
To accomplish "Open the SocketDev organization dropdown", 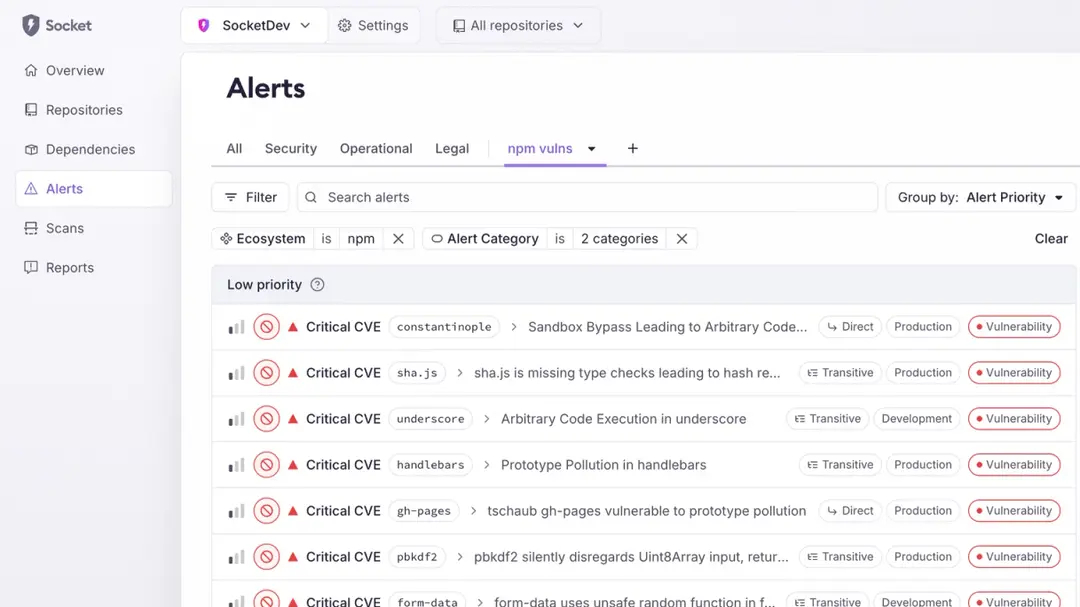I will click(x=255, y=26).
